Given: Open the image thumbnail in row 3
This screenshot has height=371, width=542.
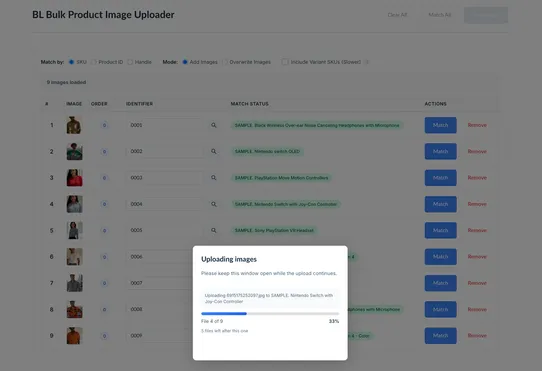Looking at the screenshot, I should (74, 178).
